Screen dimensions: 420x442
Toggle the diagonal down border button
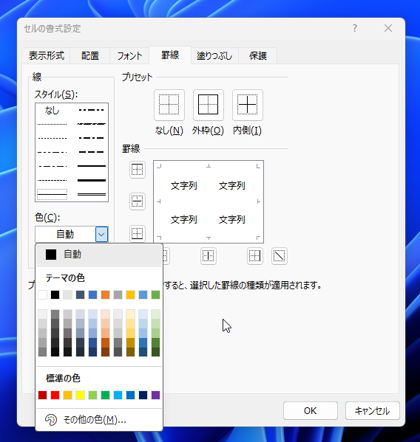tap(279, 256)
